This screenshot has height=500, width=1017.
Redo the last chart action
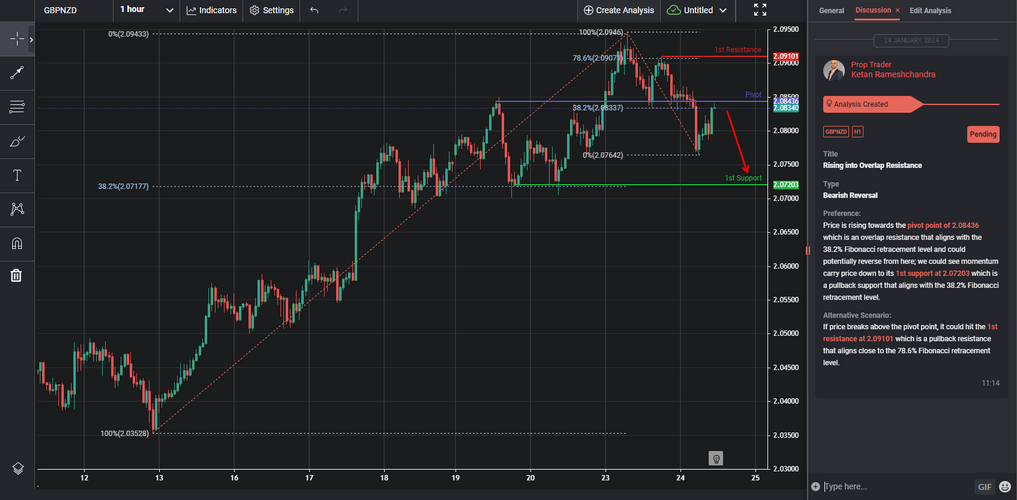click(x=343, y=10)
